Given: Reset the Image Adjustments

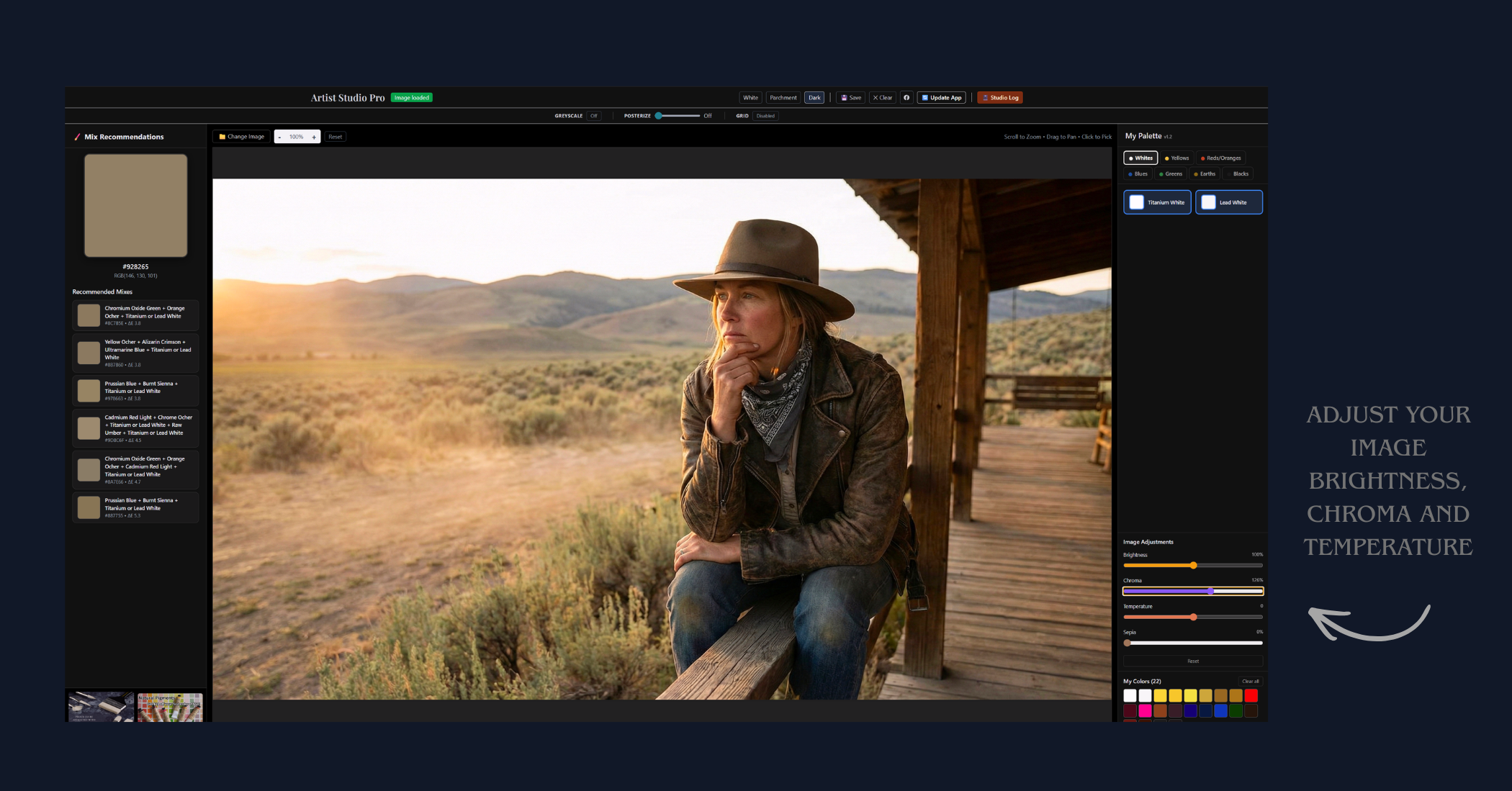Looking at the screenshot, I should [x=1193, y=661].
